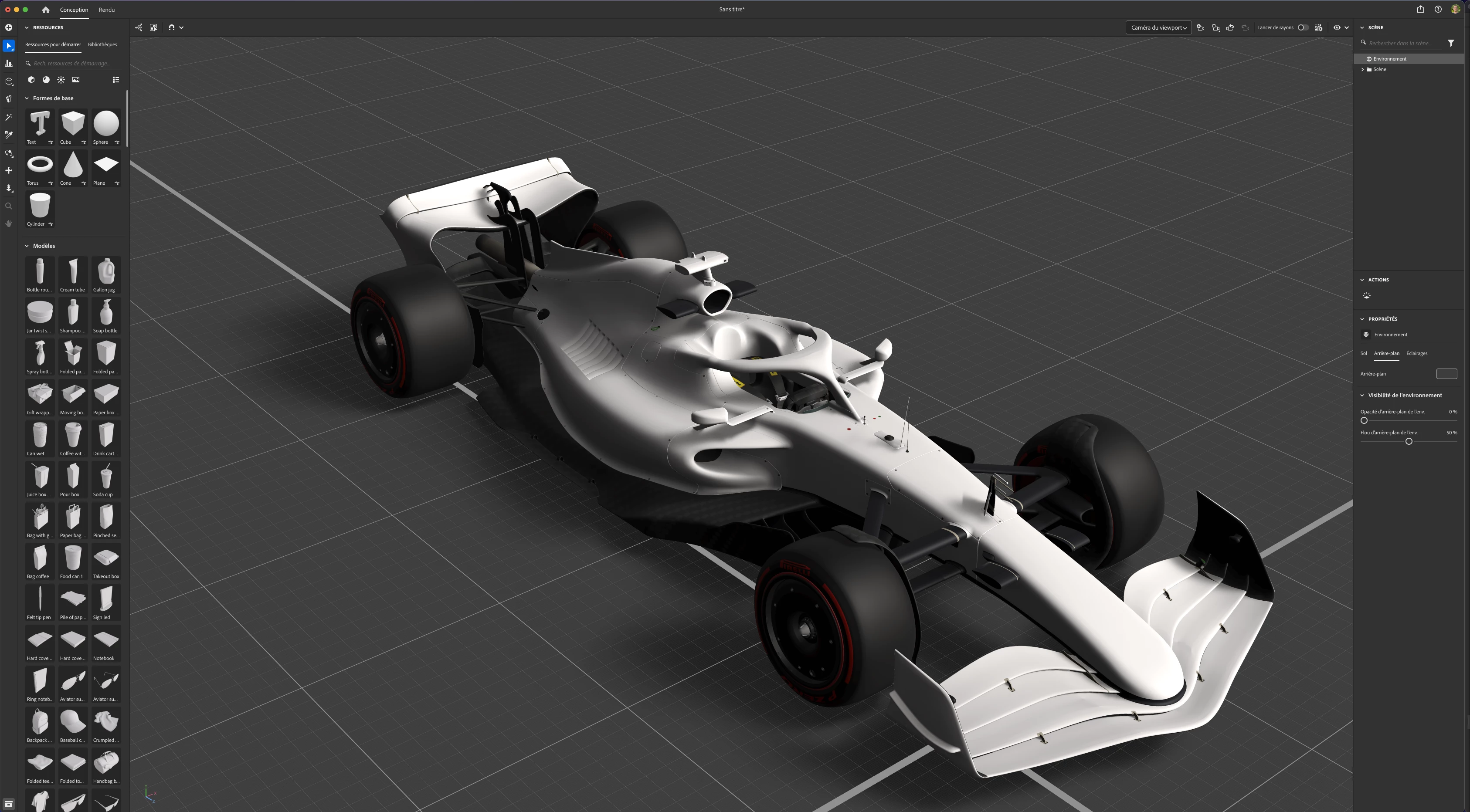The height and width of the screenshot is (812, 1470).
Task: Select the magic wand tool
Action: coord(9,117)
